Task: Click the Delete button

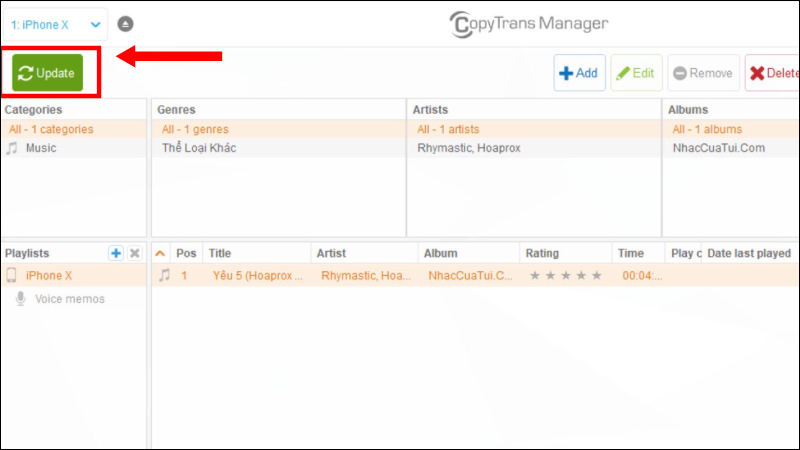Action: pos(772,73)
